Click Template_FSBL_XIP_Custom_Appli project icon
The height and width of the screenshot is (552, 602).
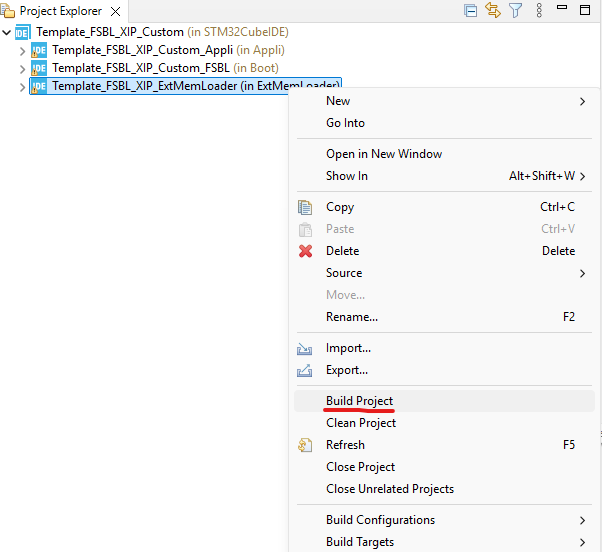click(x=39, y=50)
